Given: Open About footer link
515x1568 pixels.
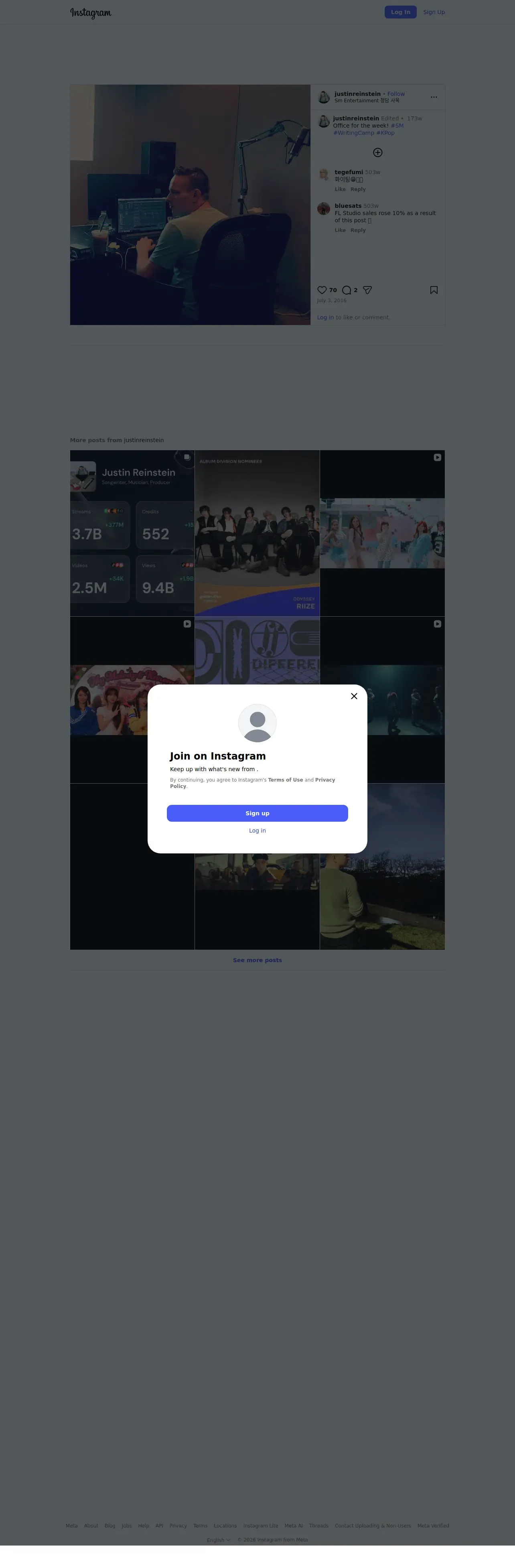Looking at the screenshot, I should pyautogui.click(x=91, y=1525).
